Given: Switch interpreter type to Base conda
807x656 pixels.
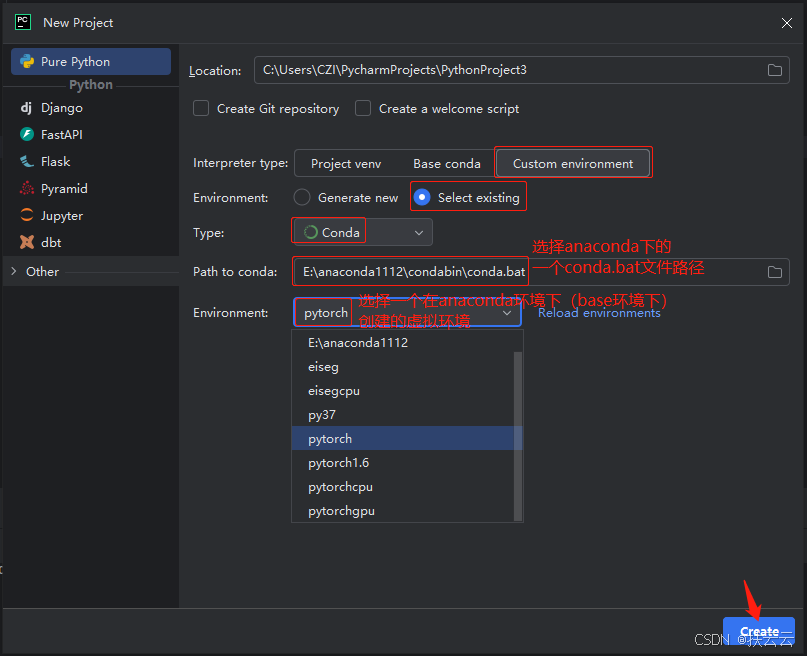Looking at the screenshot, I should (447, 164).
